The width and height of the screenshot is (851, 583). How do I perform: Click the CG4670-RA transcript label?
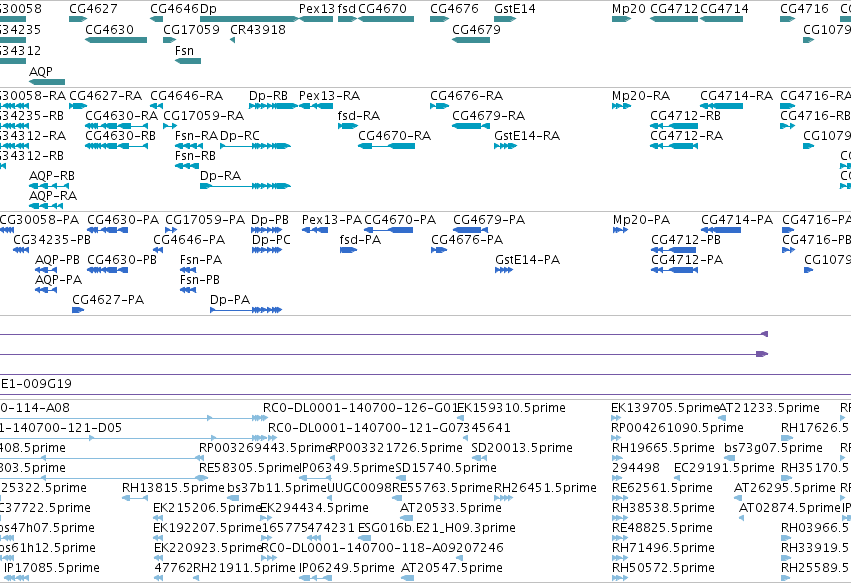[395, 136]
